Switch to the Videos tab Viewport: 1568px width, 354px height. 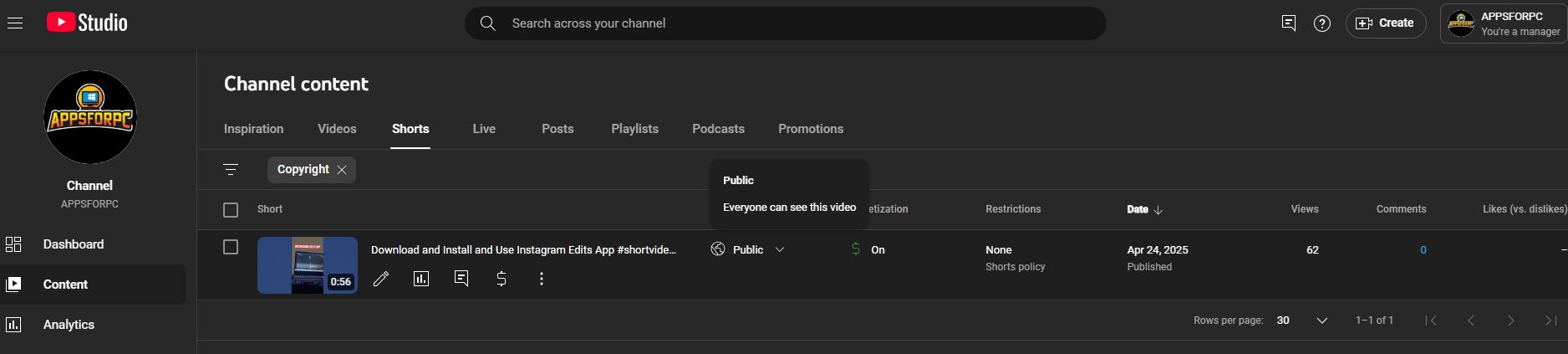pyautogui.click(x=337, y=129)
